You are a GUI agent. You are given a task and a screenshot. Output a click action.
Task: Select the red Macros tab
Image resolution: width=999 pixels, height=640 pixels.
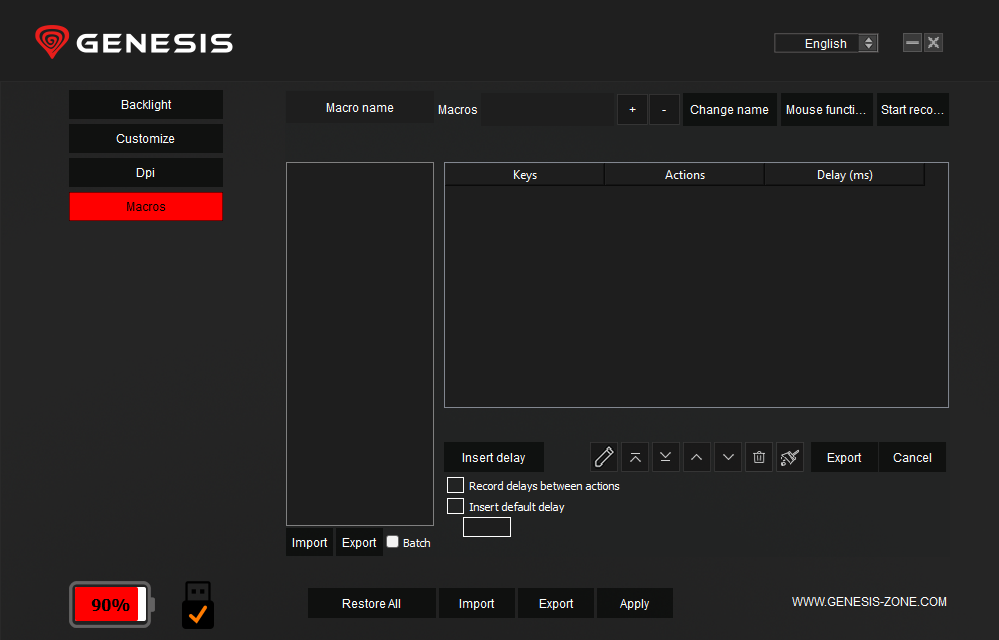click(146, 206)
